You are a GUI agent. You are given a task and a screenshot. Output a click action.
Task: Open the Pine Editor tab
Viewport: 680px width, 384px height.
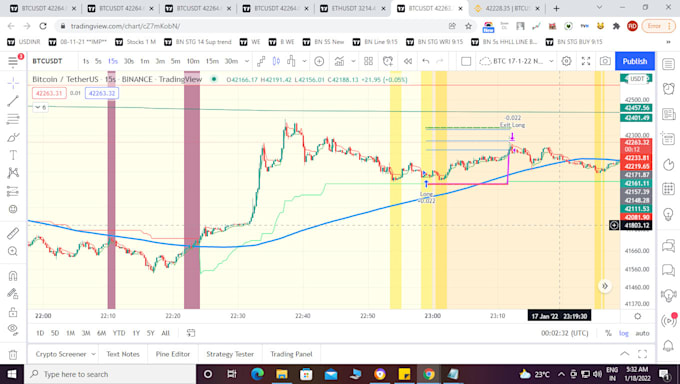173,354
